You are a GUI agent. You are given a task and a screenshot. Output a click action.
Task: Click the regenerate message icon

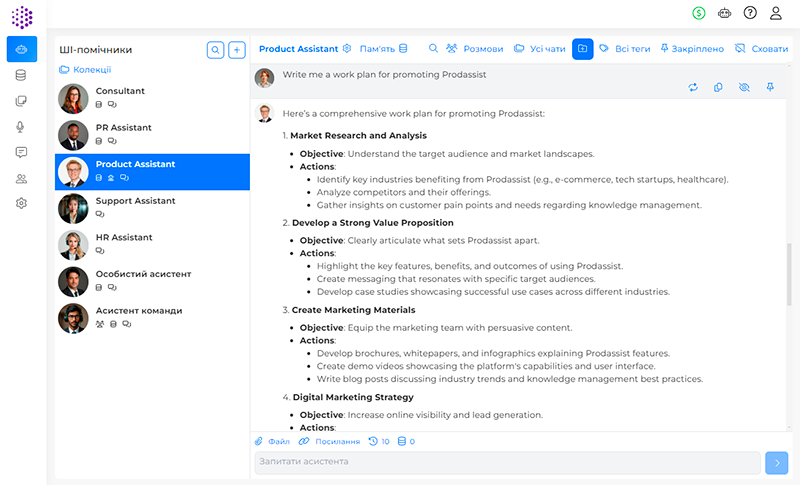(x=693, y=88)
